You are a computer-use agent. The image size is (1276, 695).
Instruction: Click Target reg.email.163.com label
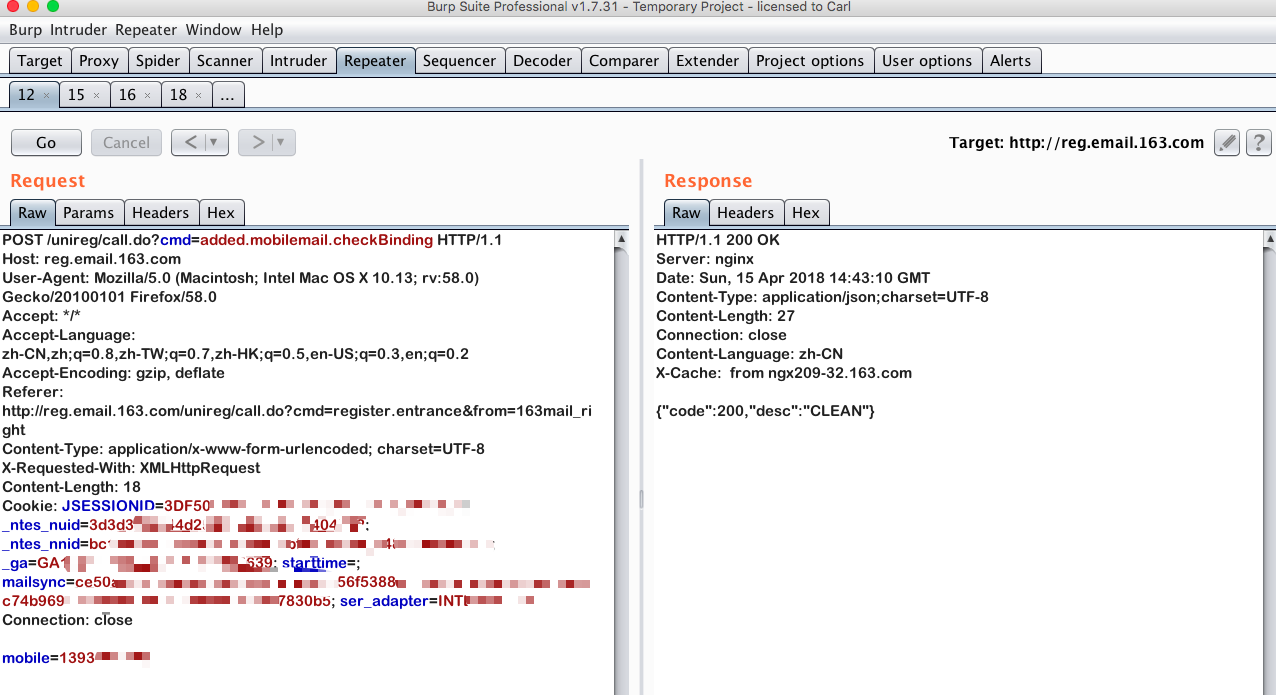click(x=1077, y=143)
